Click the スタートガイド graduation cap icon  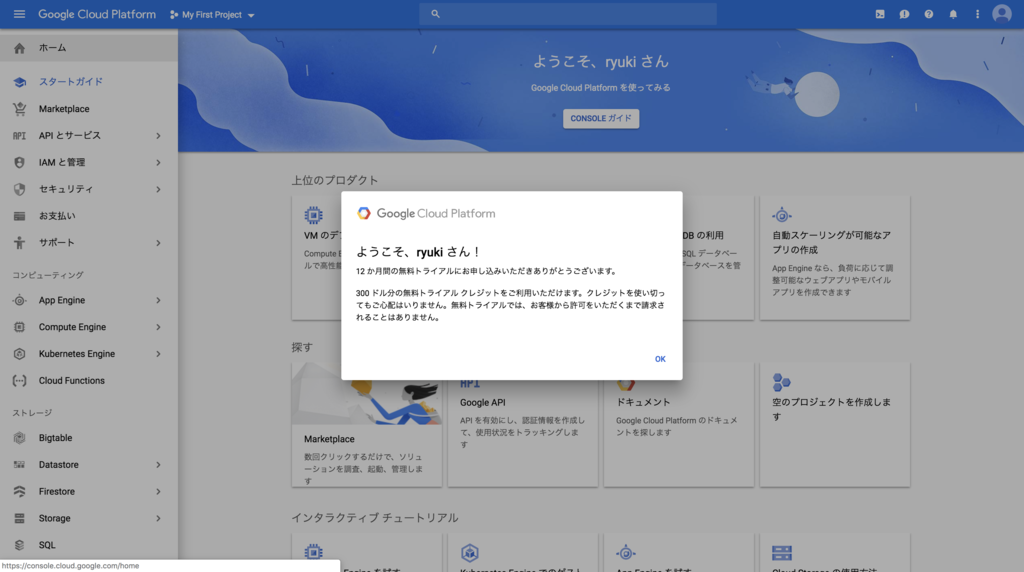(x=20, y=82)
